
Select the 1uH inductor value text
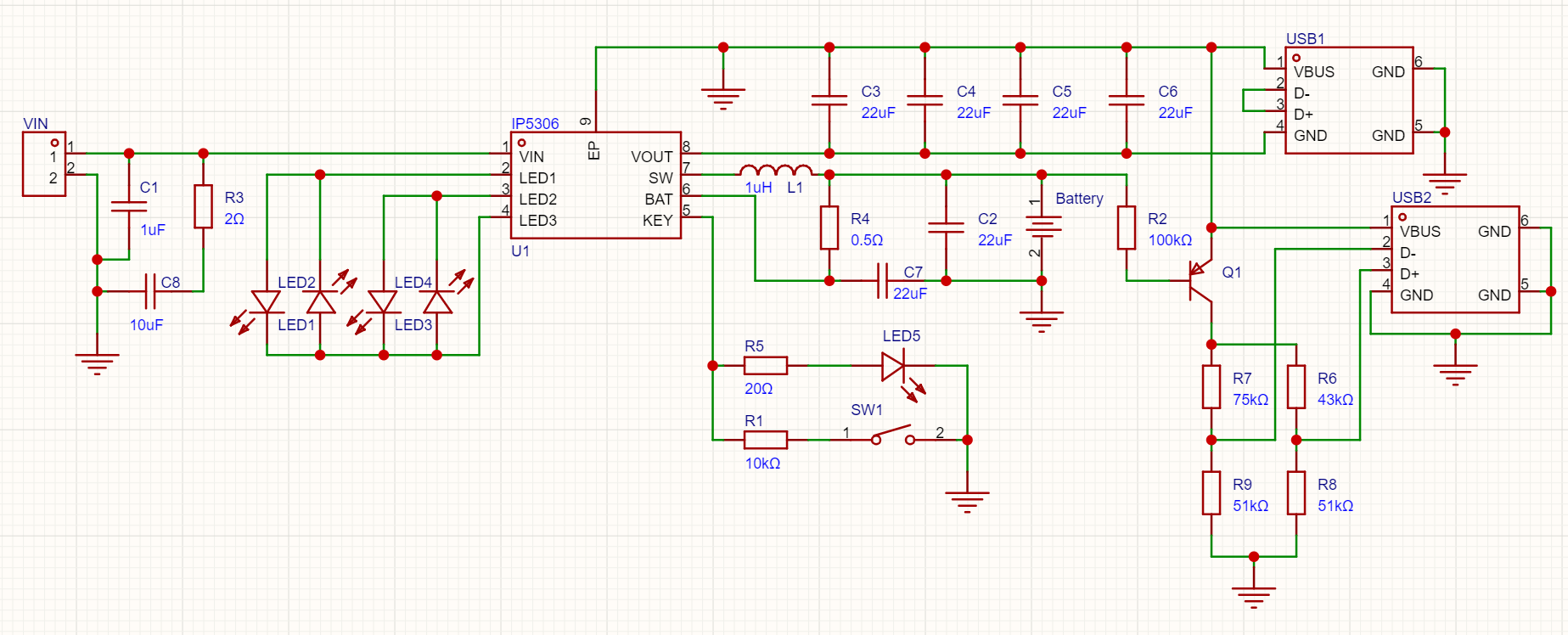[x=758, y=188]
